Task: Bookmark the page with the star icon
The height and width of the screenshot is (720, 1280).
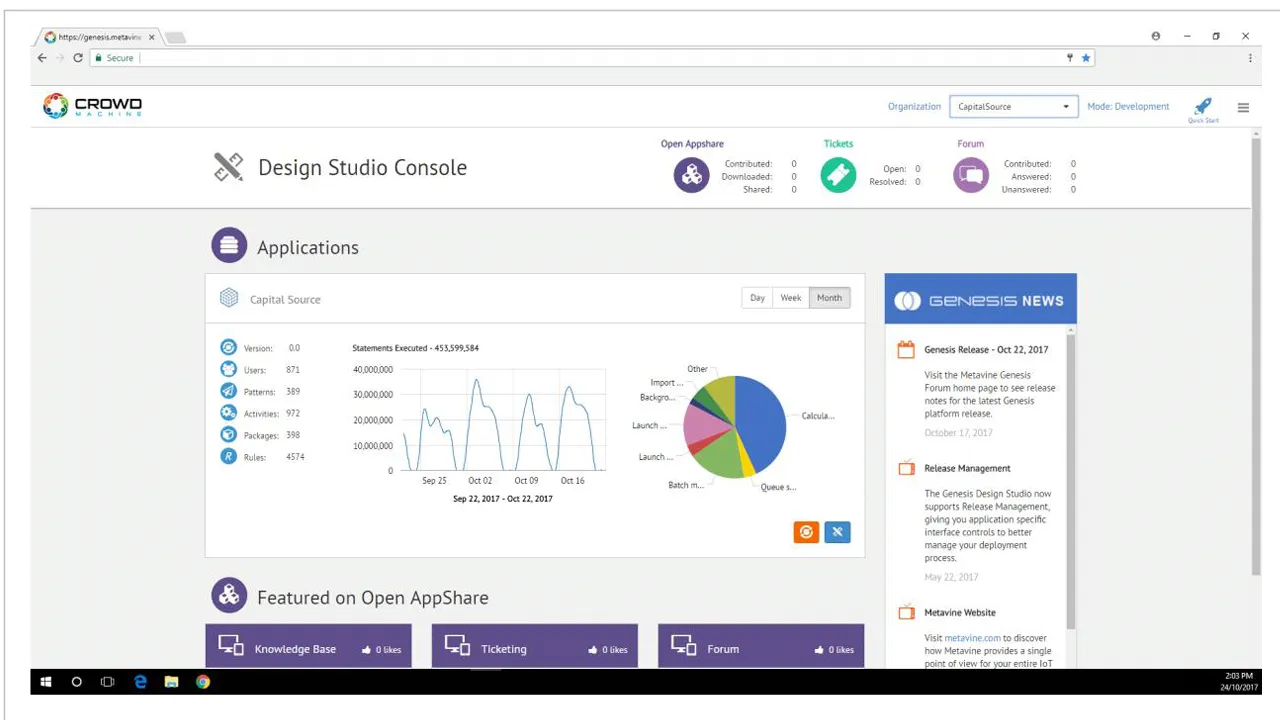Action: click(1086, 58)
